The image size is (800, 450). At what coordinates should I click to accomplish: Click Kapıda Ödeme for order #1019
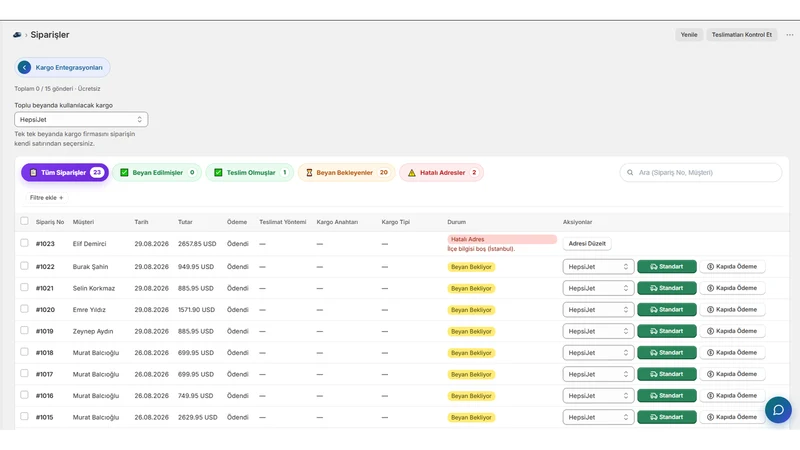(732, 331)
